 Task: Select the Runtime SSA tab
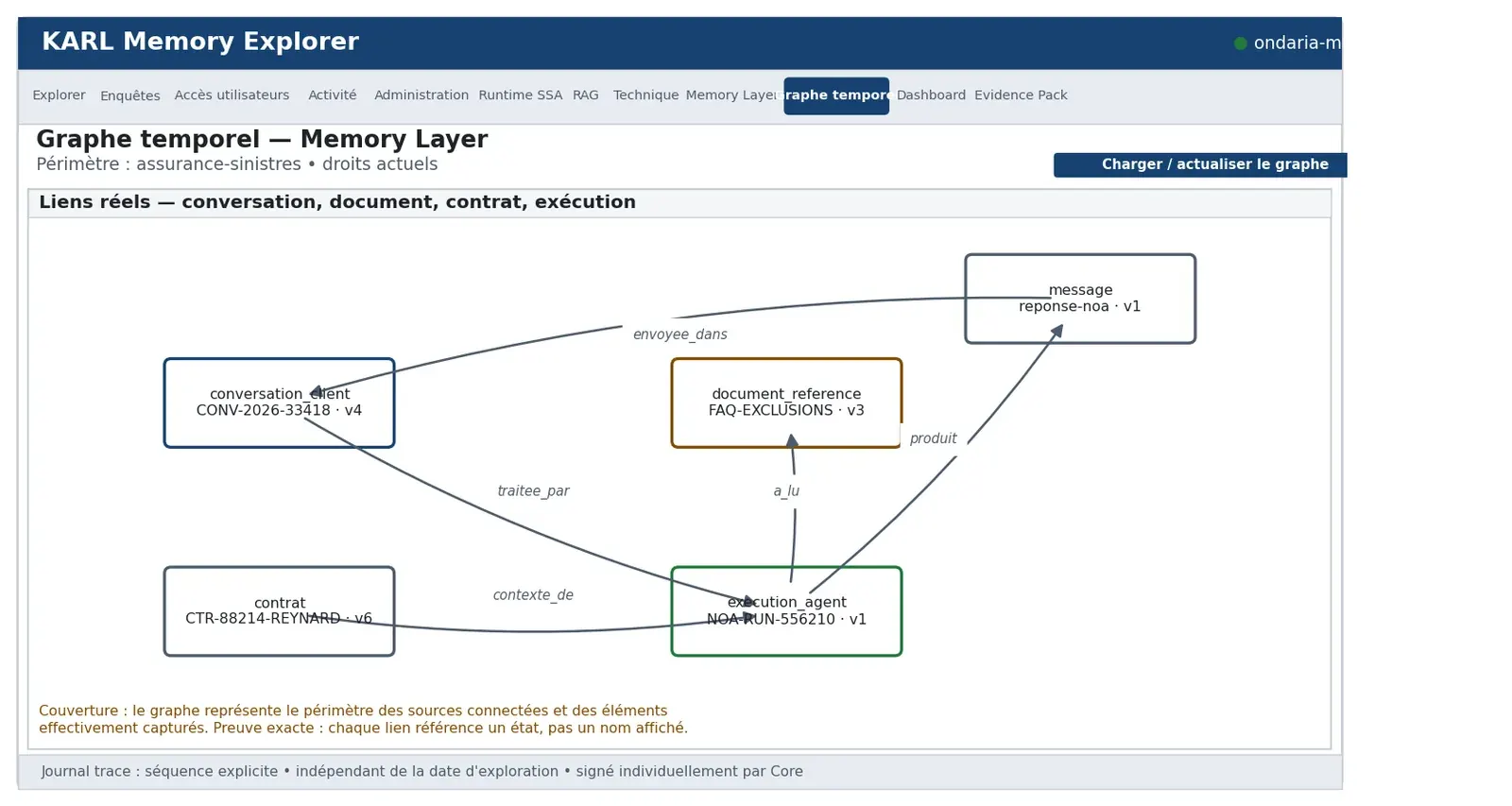520,95
